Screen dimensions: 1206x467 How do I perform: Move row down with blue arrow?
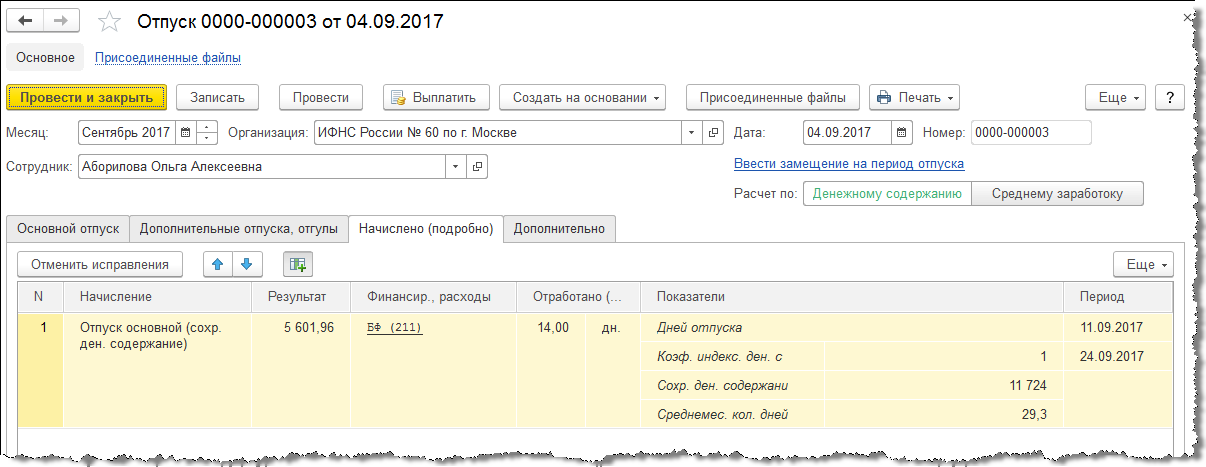click(246, 264)
